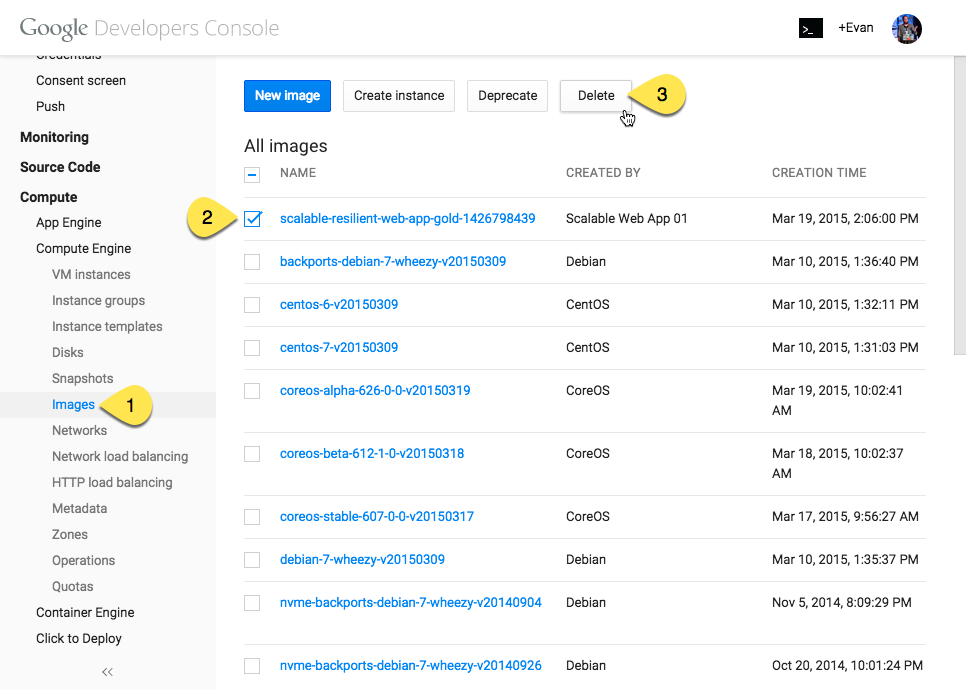Screen dimensions: 966x690
Task: Open the centos-6-v20150309 image link
Action: click(339, 304)
